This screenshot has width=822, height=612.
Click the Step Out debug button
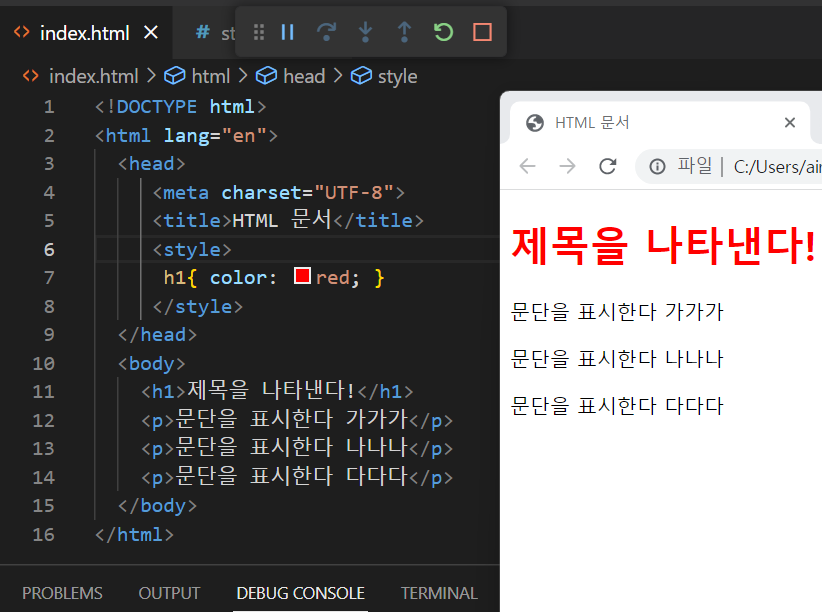click(404, 33)
